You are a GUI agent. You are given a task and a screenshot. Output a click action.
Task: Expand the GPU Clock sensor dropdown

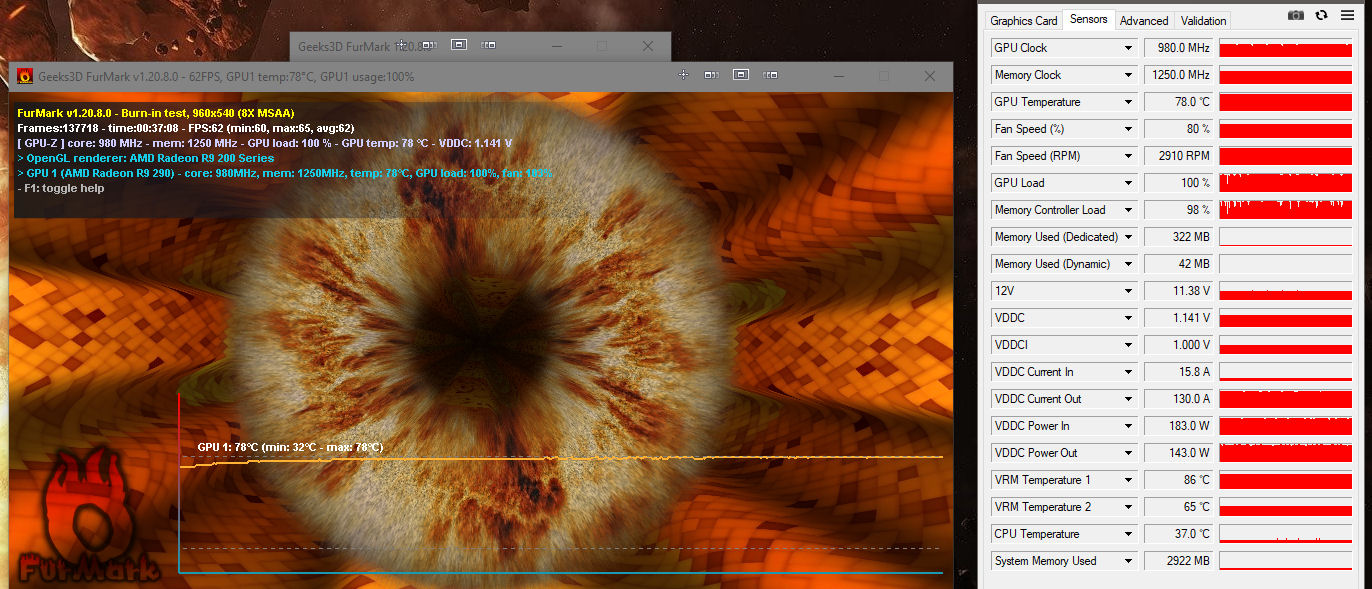click(x=1129, y=48)
